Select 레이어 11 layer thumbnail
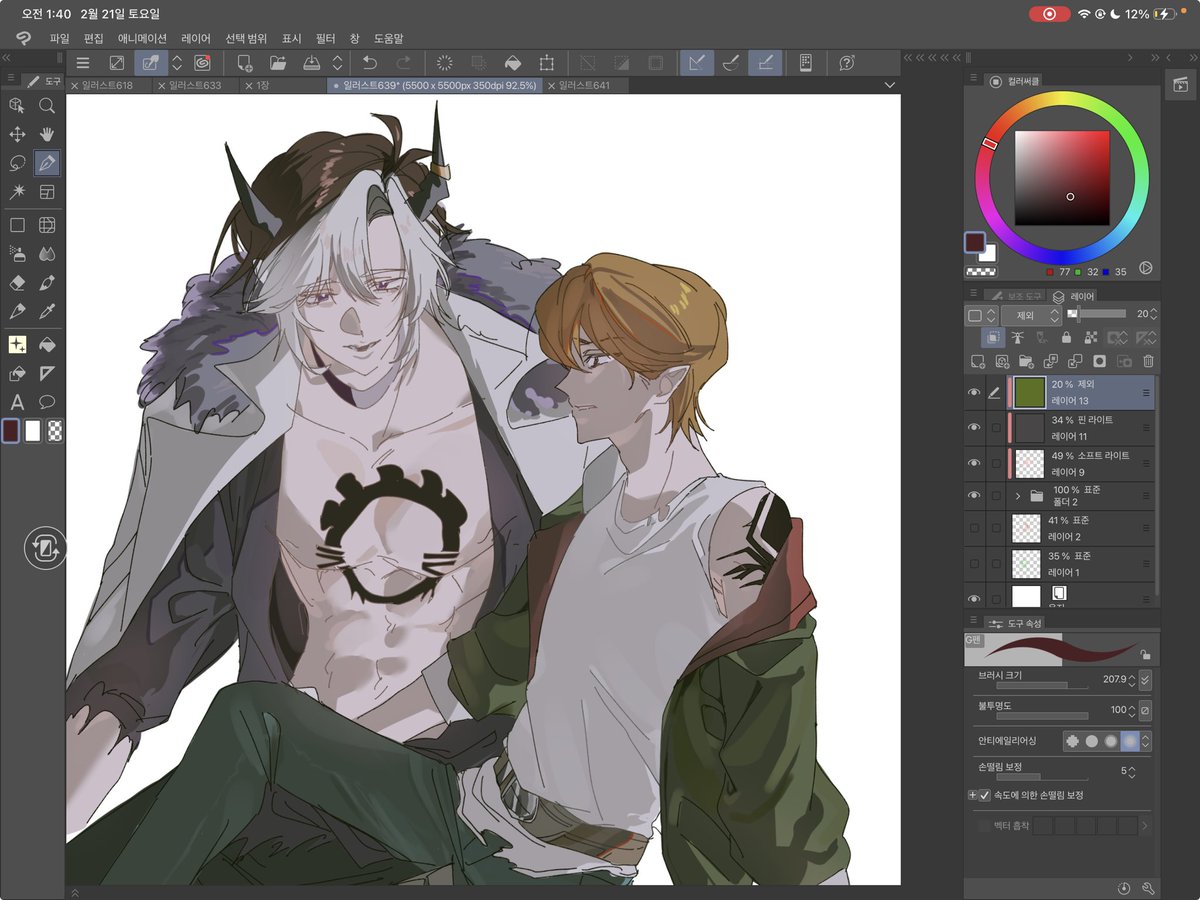 click(1029, 428)
